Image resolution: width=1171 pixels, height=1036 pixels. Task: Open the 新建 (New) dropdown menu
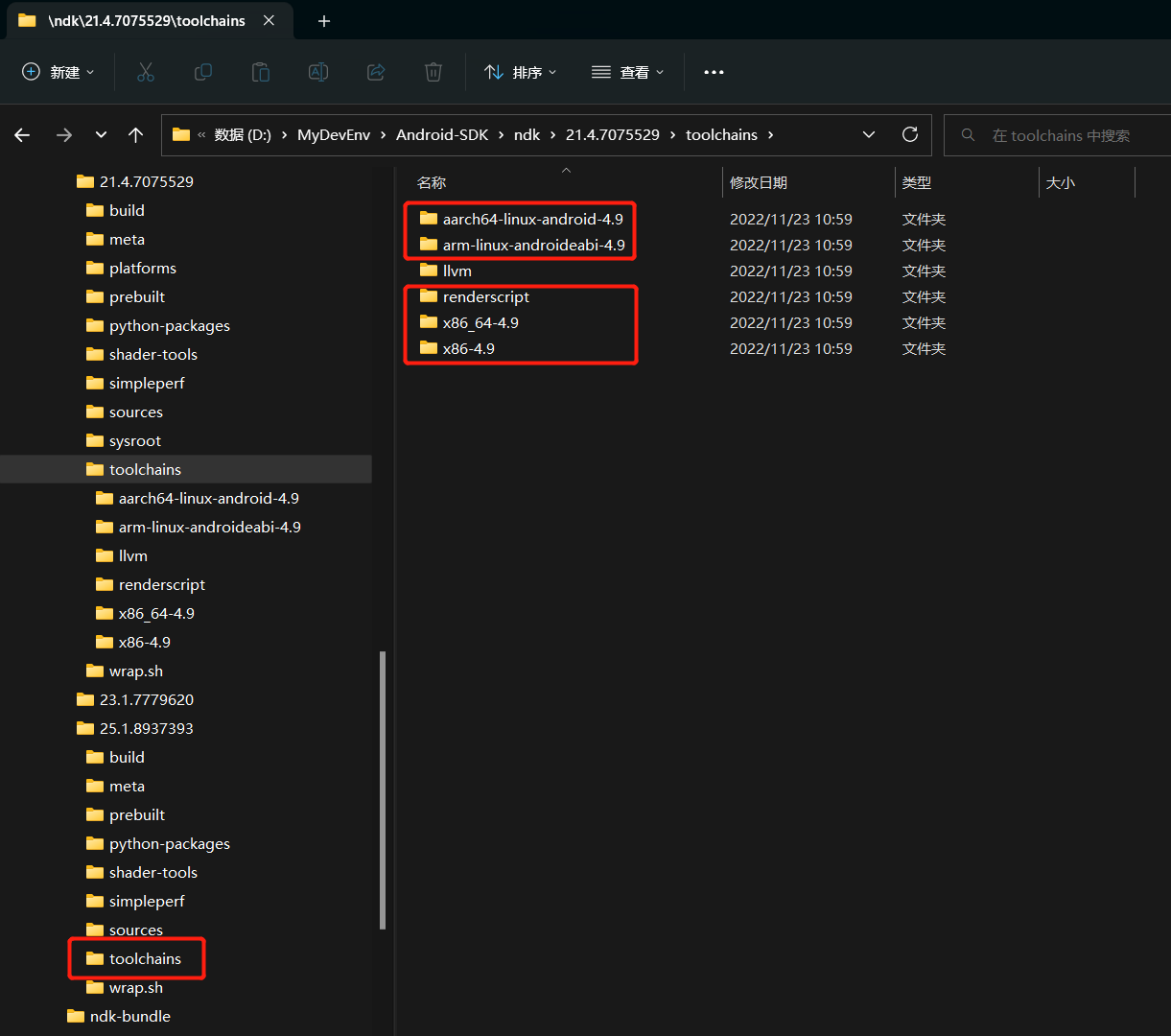click(x=59, y=72)
